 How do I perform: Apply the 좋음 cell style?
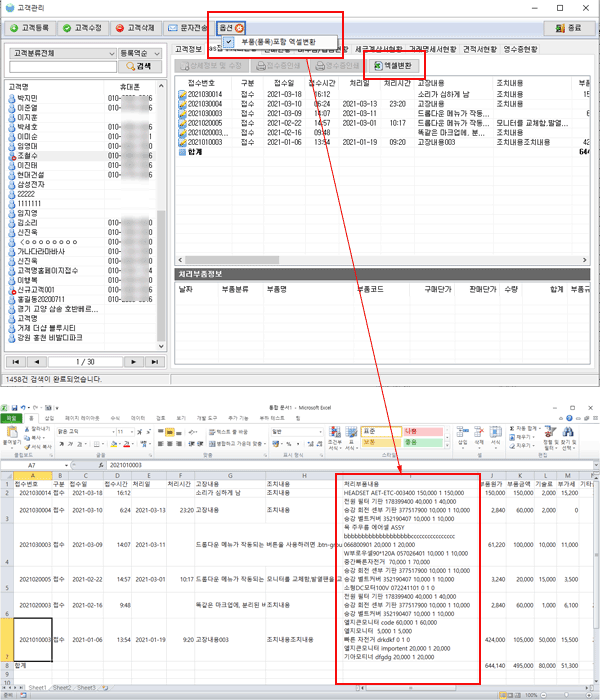tap(423, 442)
